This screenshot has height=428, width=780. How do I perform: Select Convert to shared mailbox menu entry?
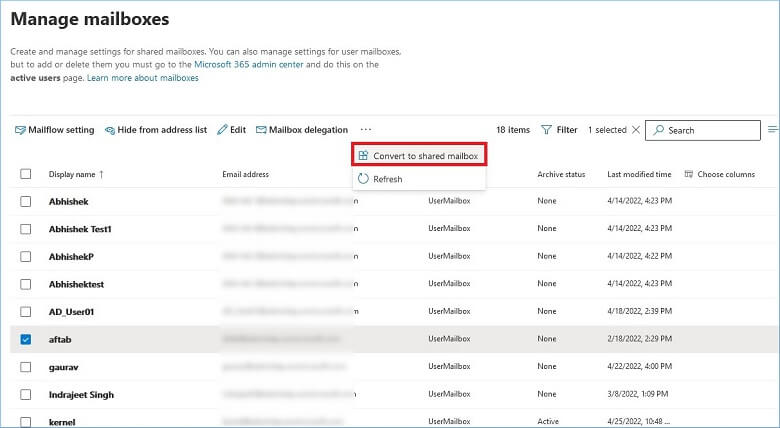419,155
